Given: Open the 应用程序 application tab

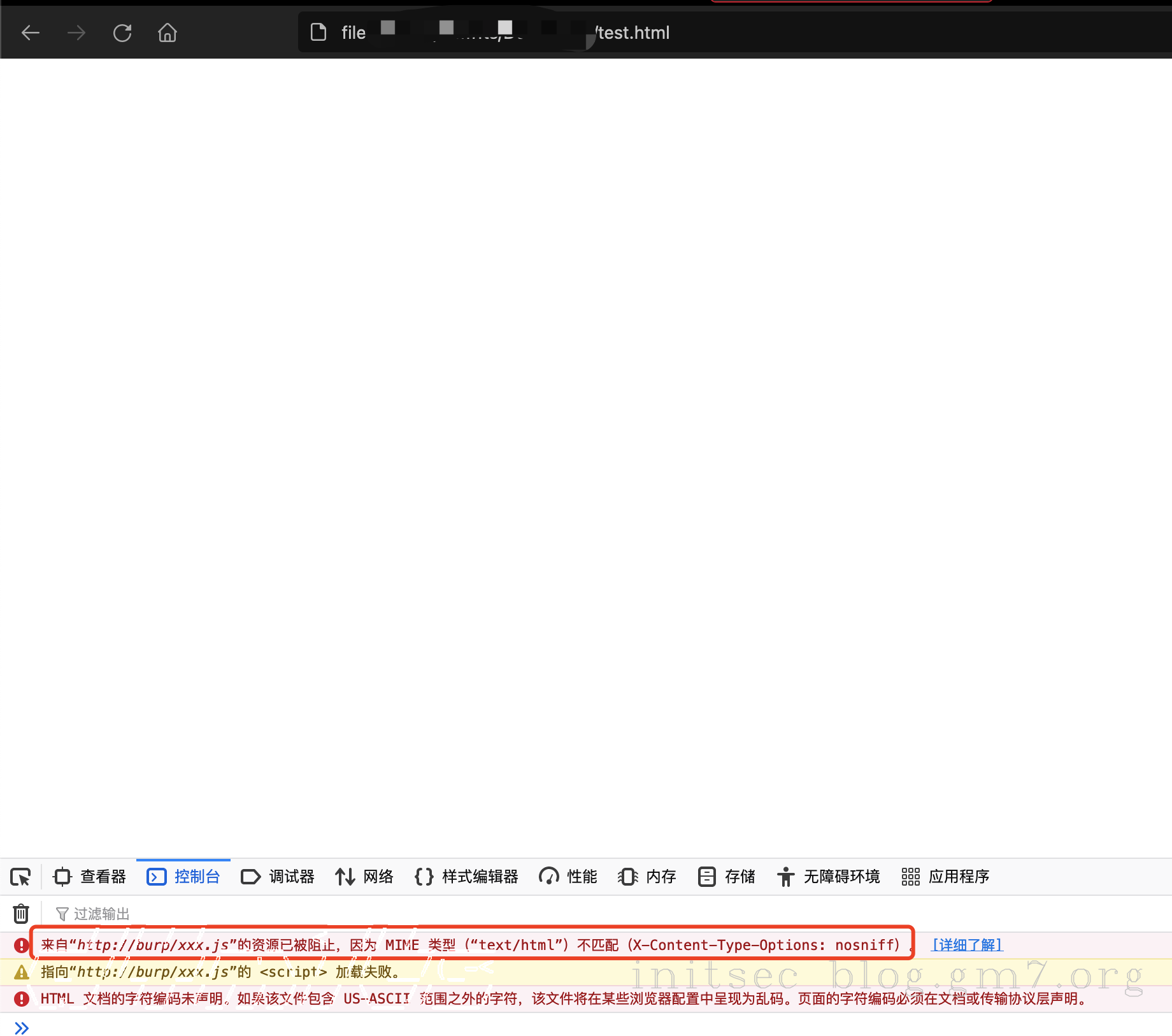Looking at the screenshot, I should 946,877.
